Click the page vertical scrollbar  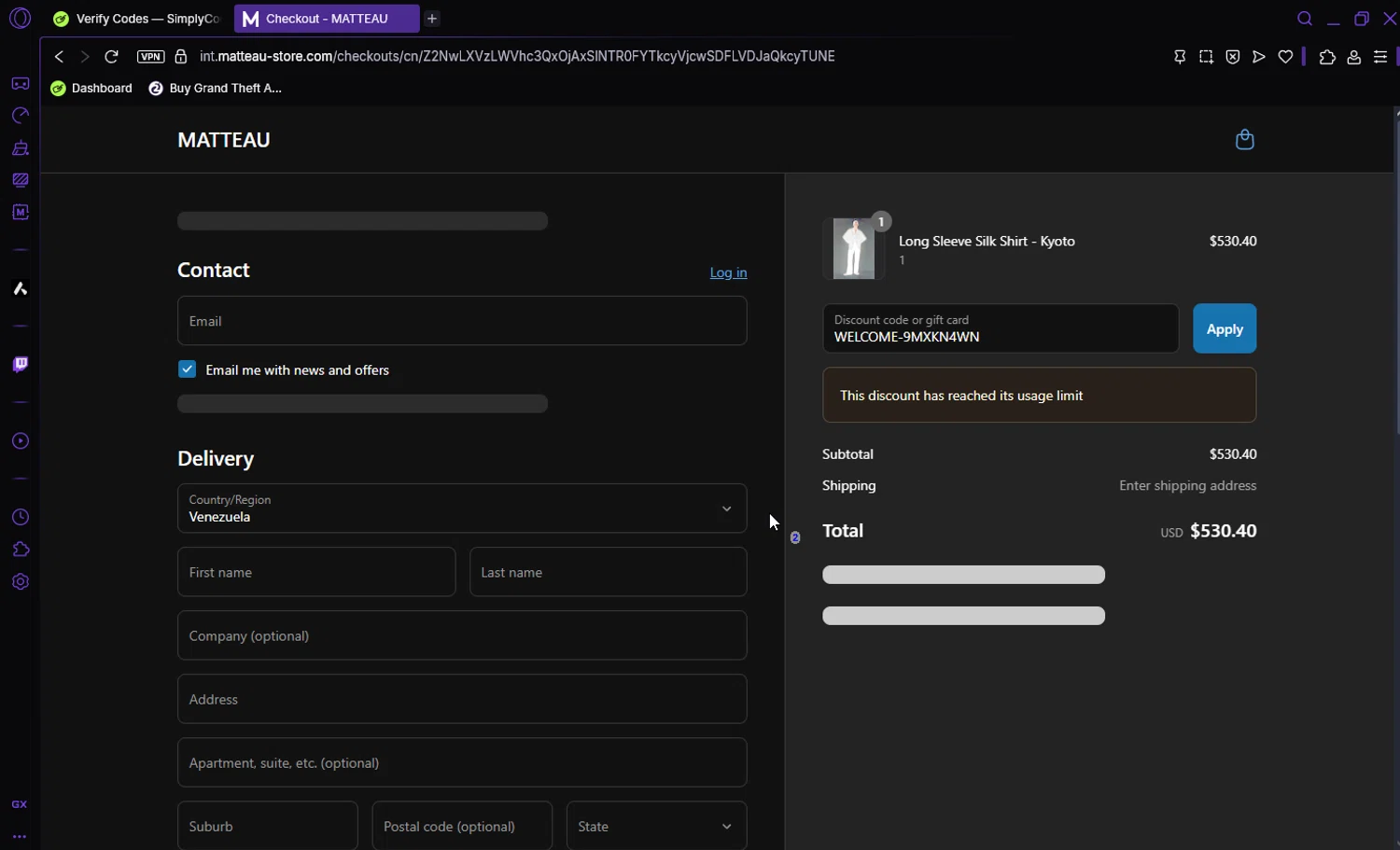1396,280
